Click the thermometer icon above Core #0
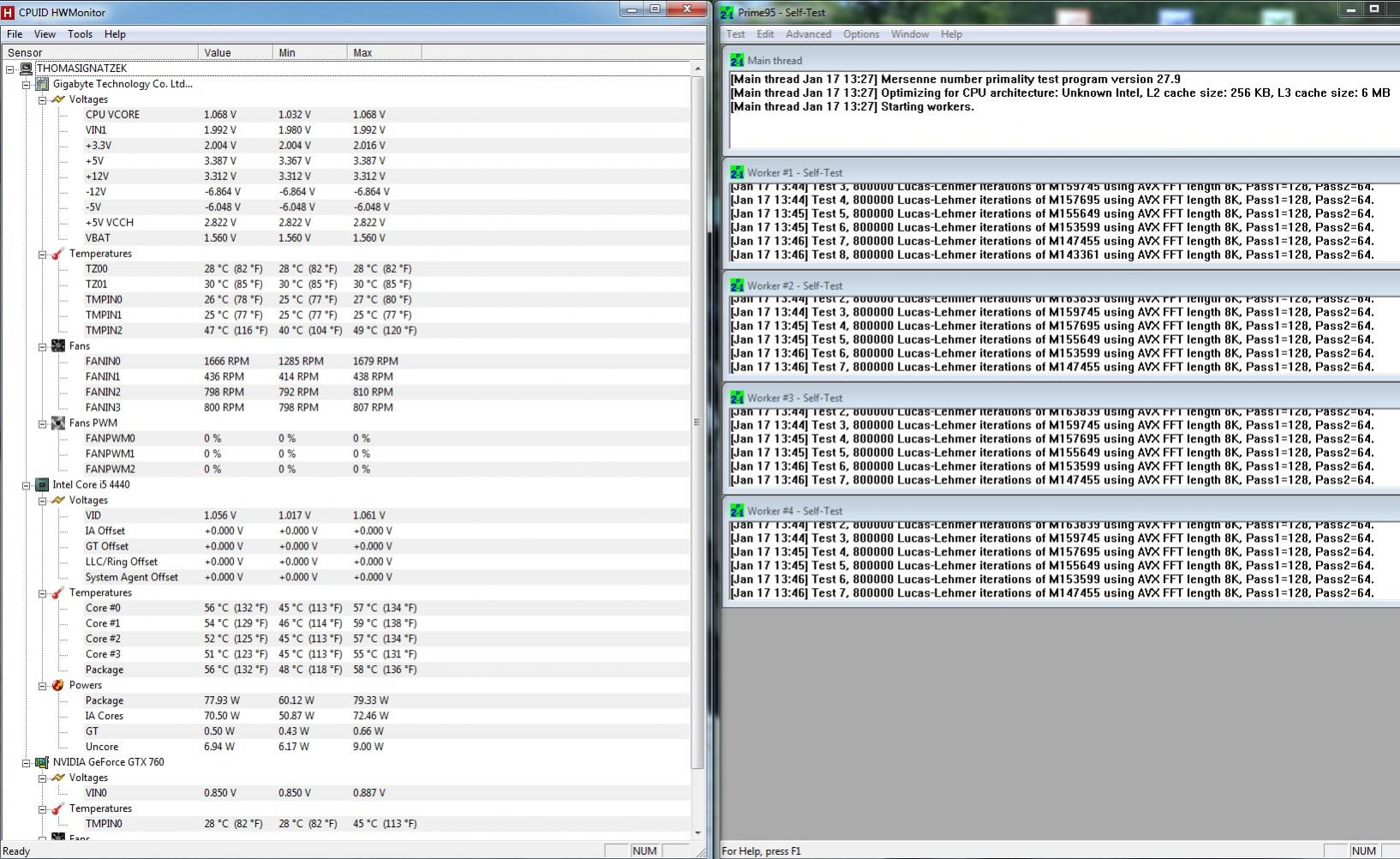Screen dimensions: 1400x859 [x=57, y=593]
